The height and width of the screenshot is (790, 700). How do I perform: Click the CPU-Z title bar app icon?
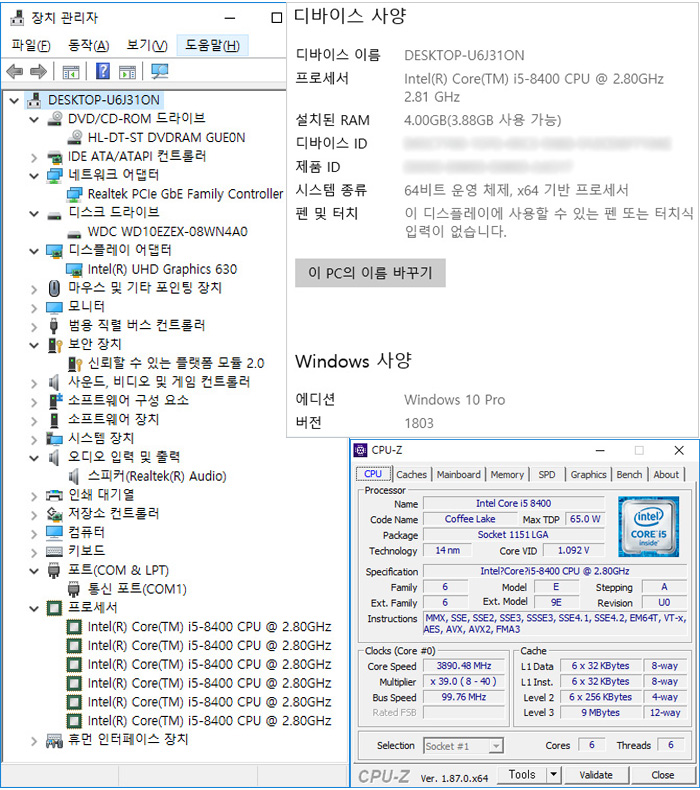pyautogui.click(x=360, y=450)
